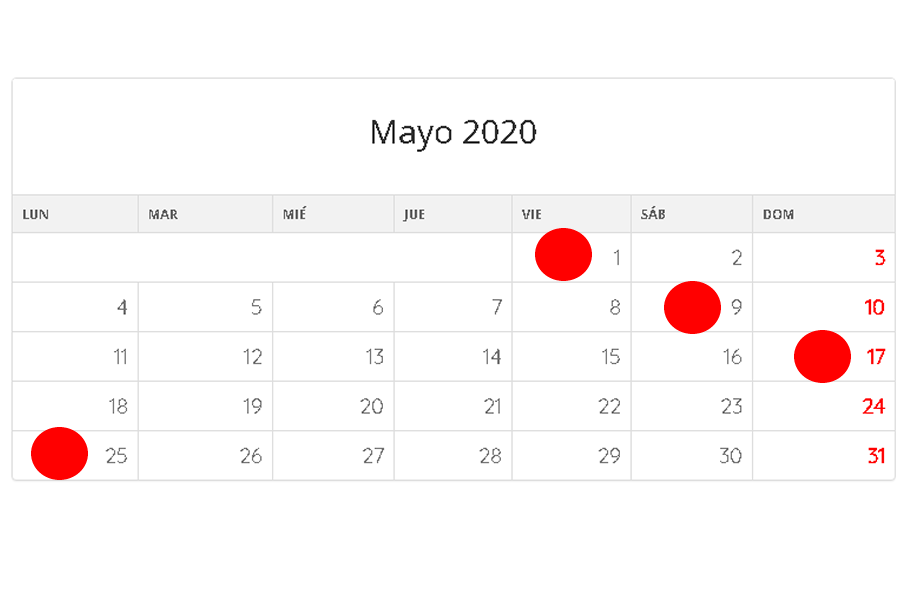Select day 4 cell

[x=75, y=307]
